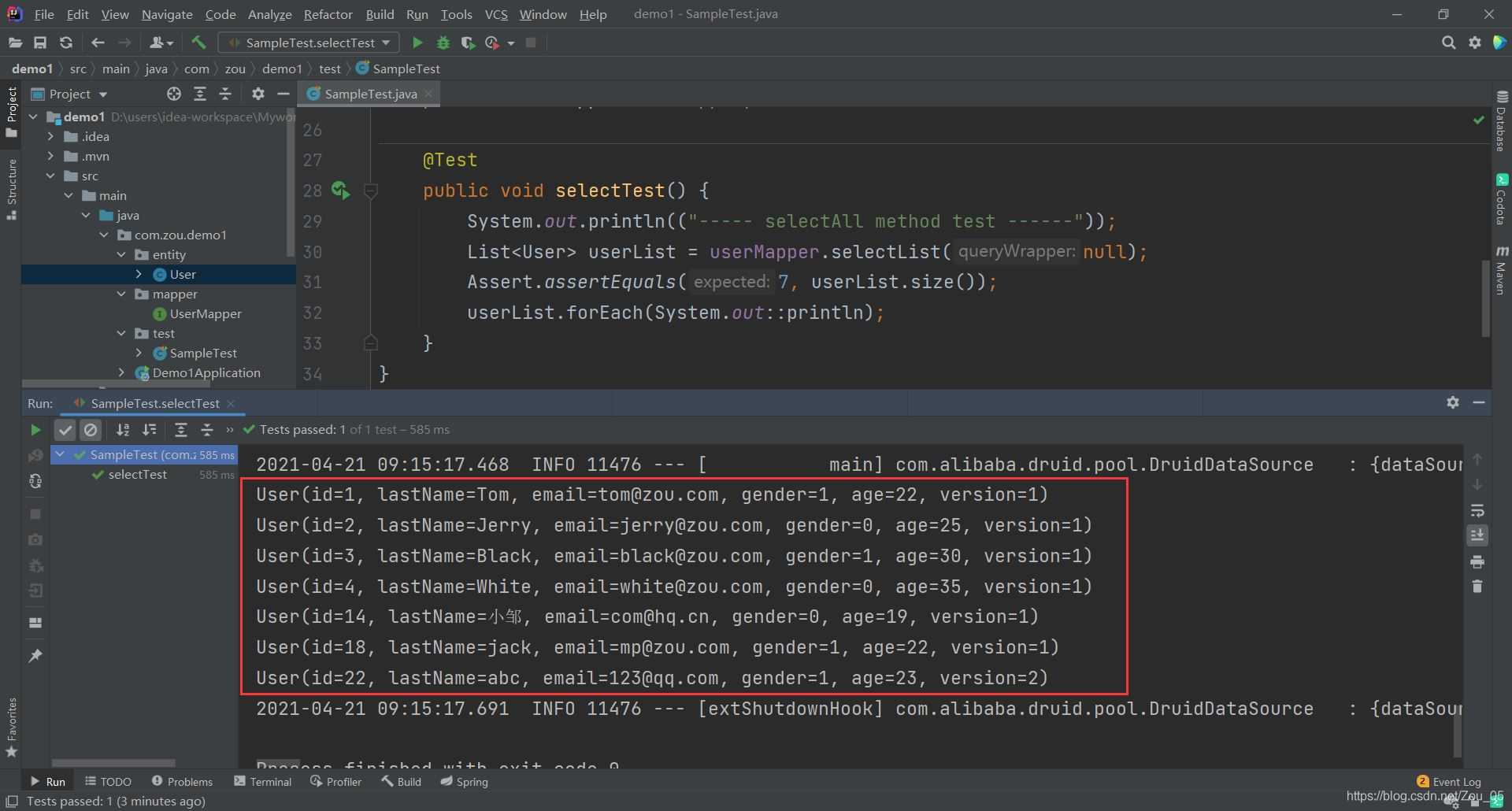Expand the .idea folder in project tree

click(51, 136)
